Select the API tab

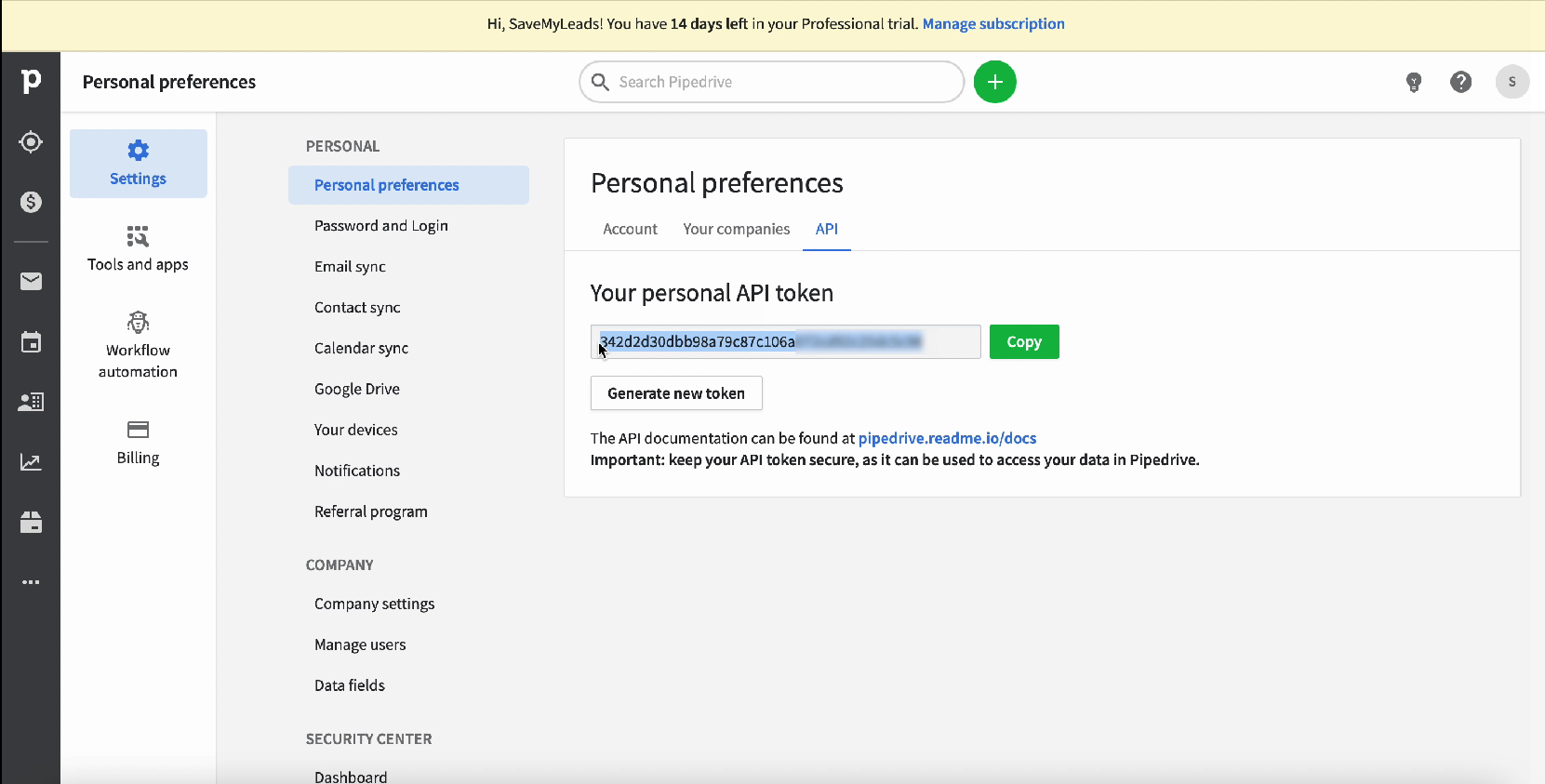(827, 229)
